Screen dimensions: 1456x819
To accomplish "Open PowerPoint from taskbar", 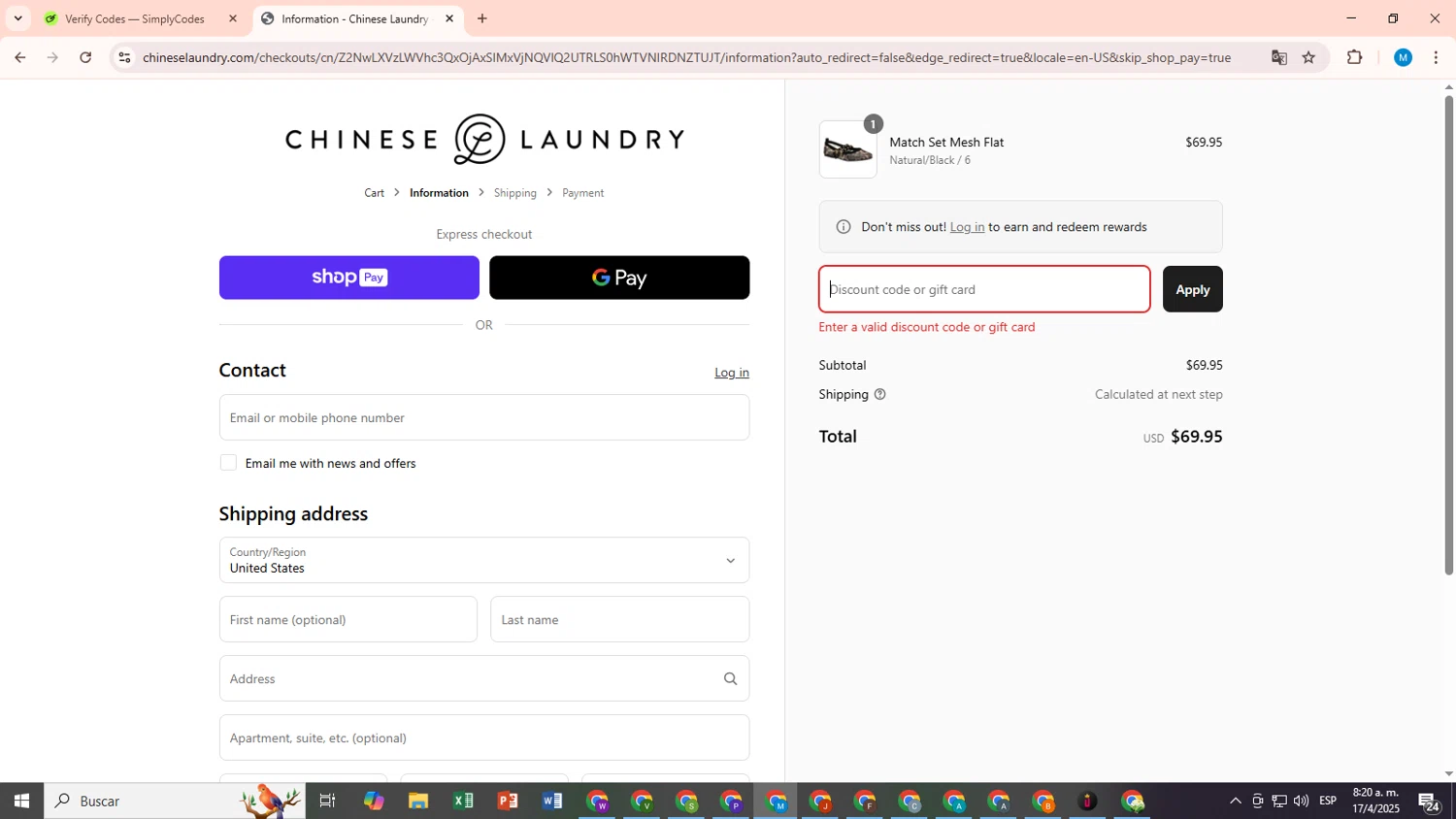I will 508,801.
